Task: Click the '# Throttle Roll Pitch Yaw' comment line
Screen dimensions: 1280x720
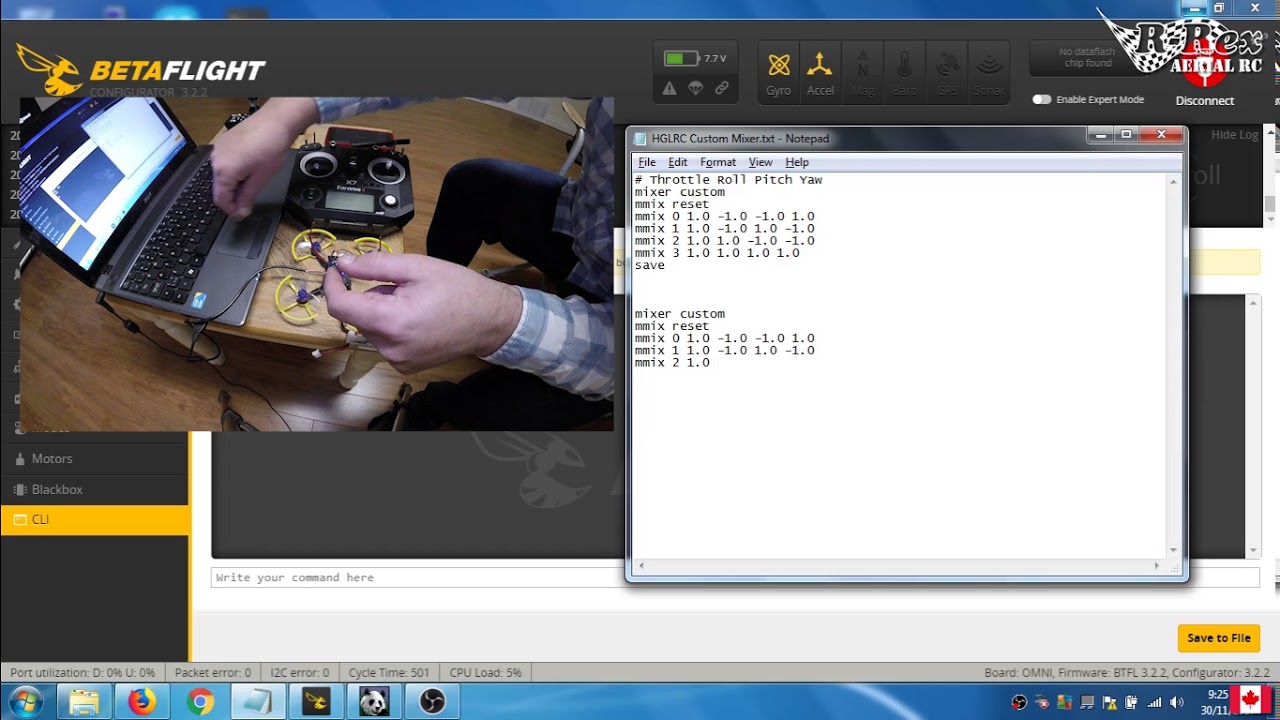Action: click(x=728, y=180)
